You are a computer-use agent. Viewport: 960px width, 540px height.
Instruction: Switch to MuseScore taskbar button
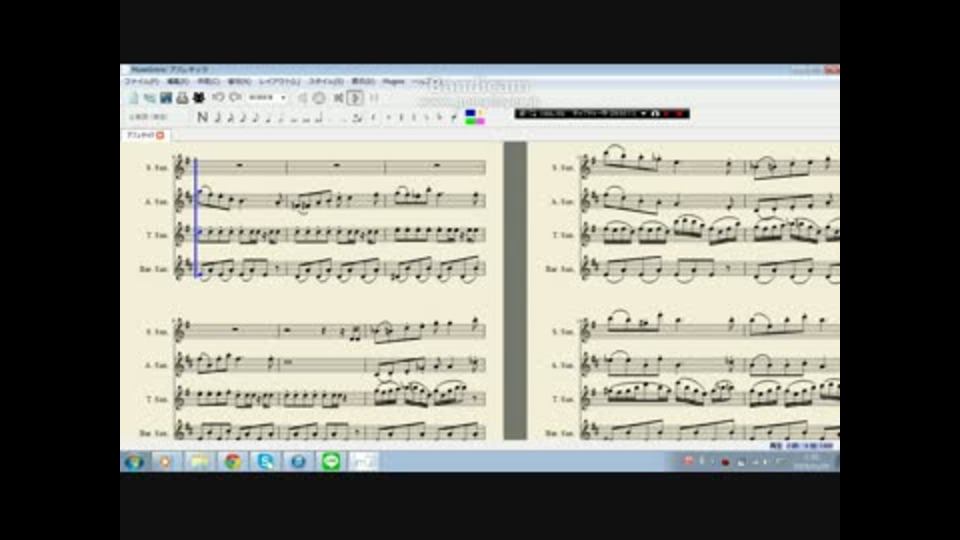[x=364, y=462]
